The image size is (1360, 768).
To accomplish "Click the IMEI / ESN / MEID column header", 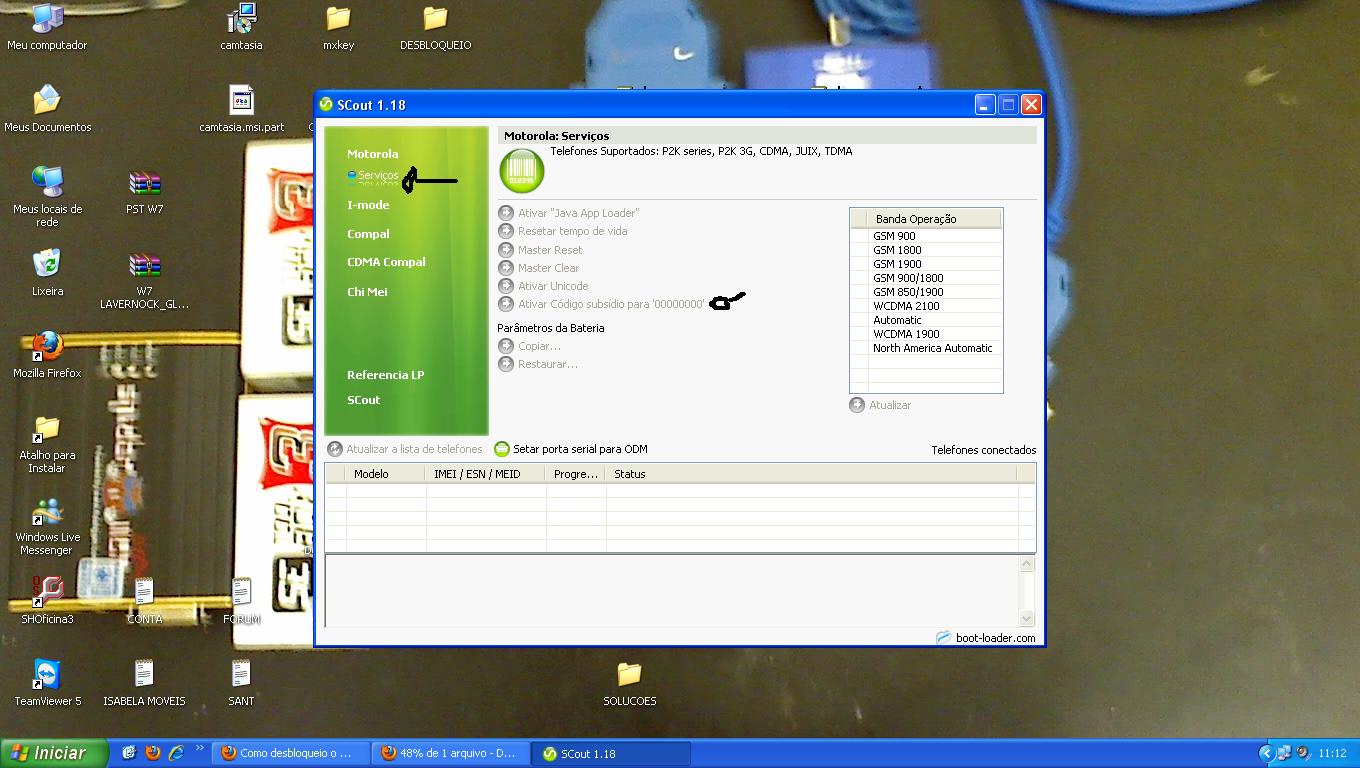I will [x=486, y=474].
